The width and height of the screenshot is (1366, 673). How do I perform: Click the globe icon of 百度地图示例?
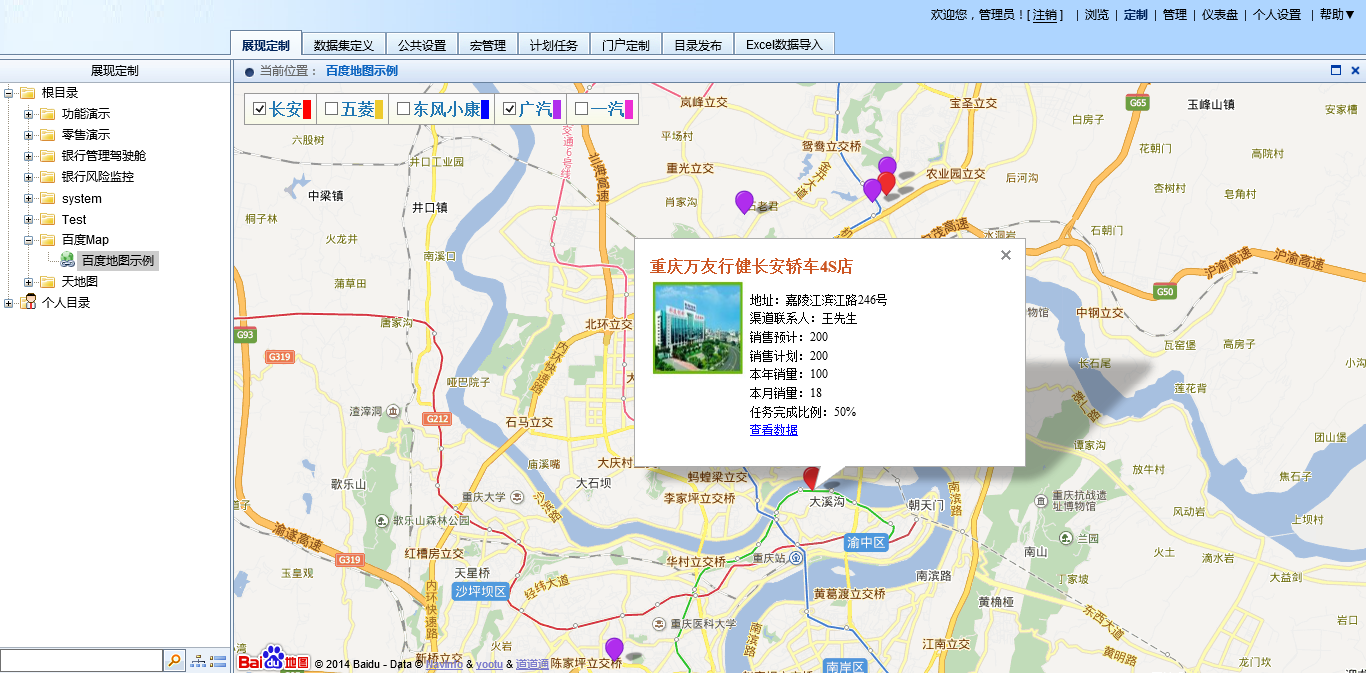pyautogui.click(x=67, y=260)
